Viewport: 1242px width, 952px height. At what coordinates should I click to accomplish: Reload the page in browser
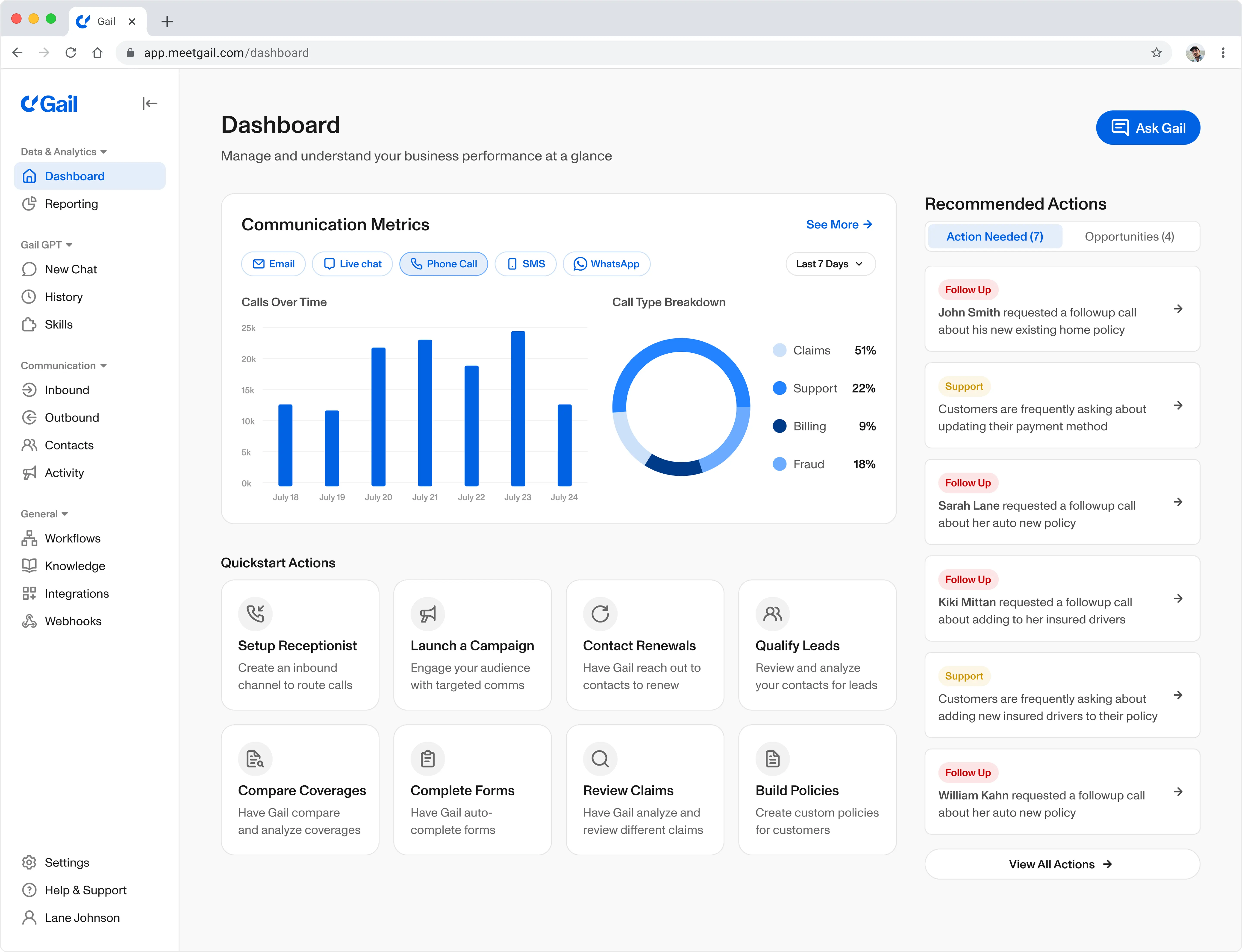coord(71,53)
